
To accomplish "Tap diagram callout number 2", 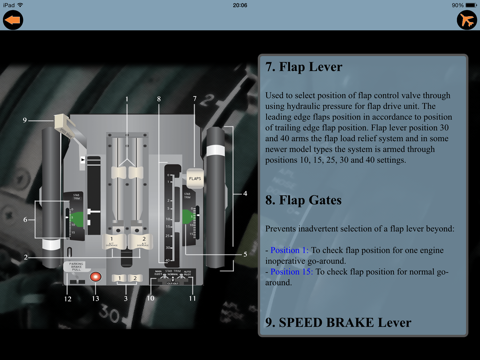I will pyautogui.click(x=26, y=257).
